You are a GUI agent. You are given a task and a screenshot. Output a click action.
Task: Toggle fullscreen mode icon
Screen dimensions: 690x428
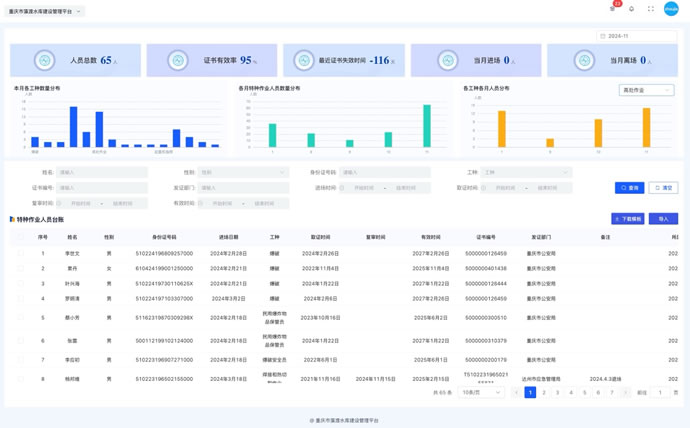coord(651,9)
